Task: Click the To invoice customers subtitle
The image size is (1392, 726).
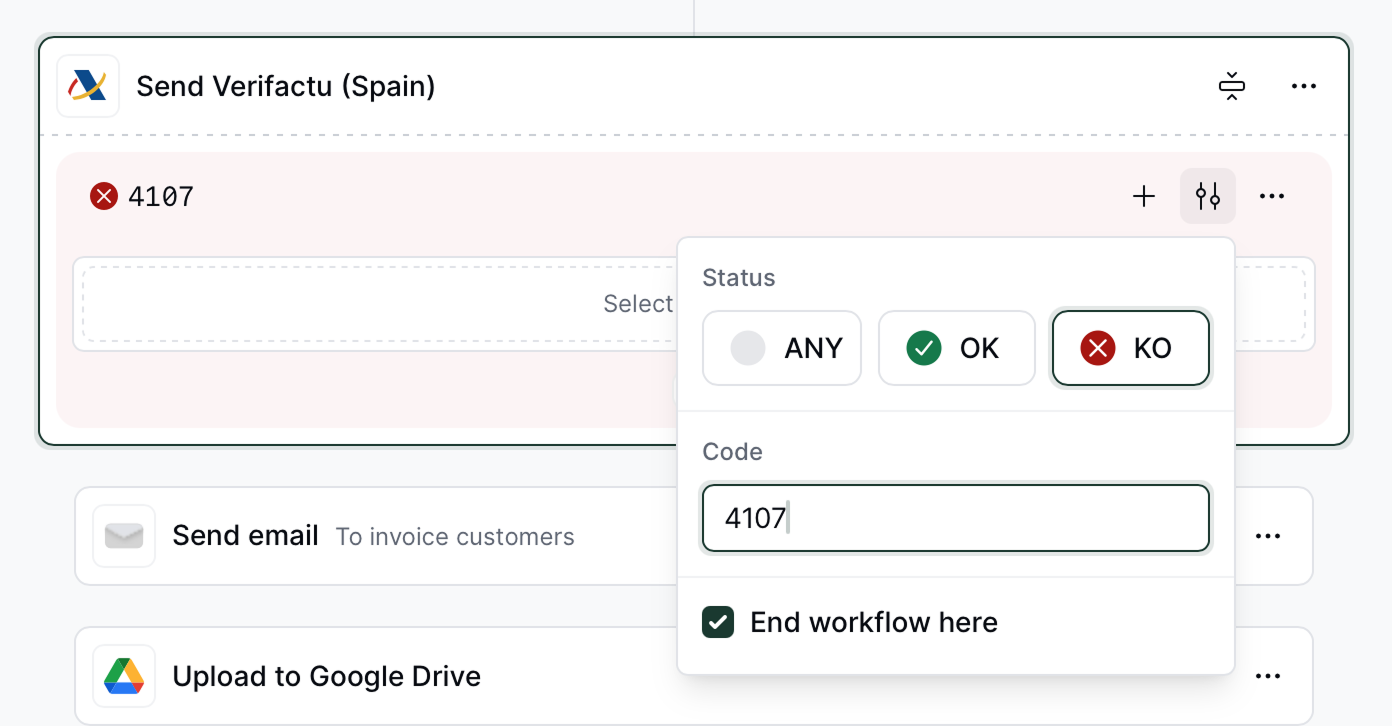Action: [455, 537]
